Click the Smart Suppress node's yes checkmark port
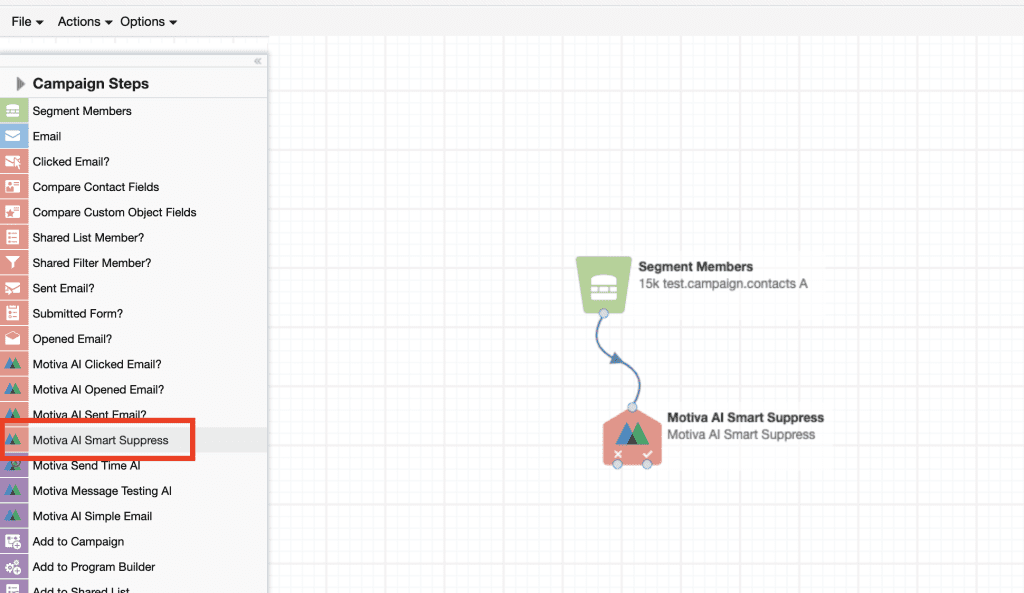The width and height of the screenshot is (1024, 593). [647, 456]
